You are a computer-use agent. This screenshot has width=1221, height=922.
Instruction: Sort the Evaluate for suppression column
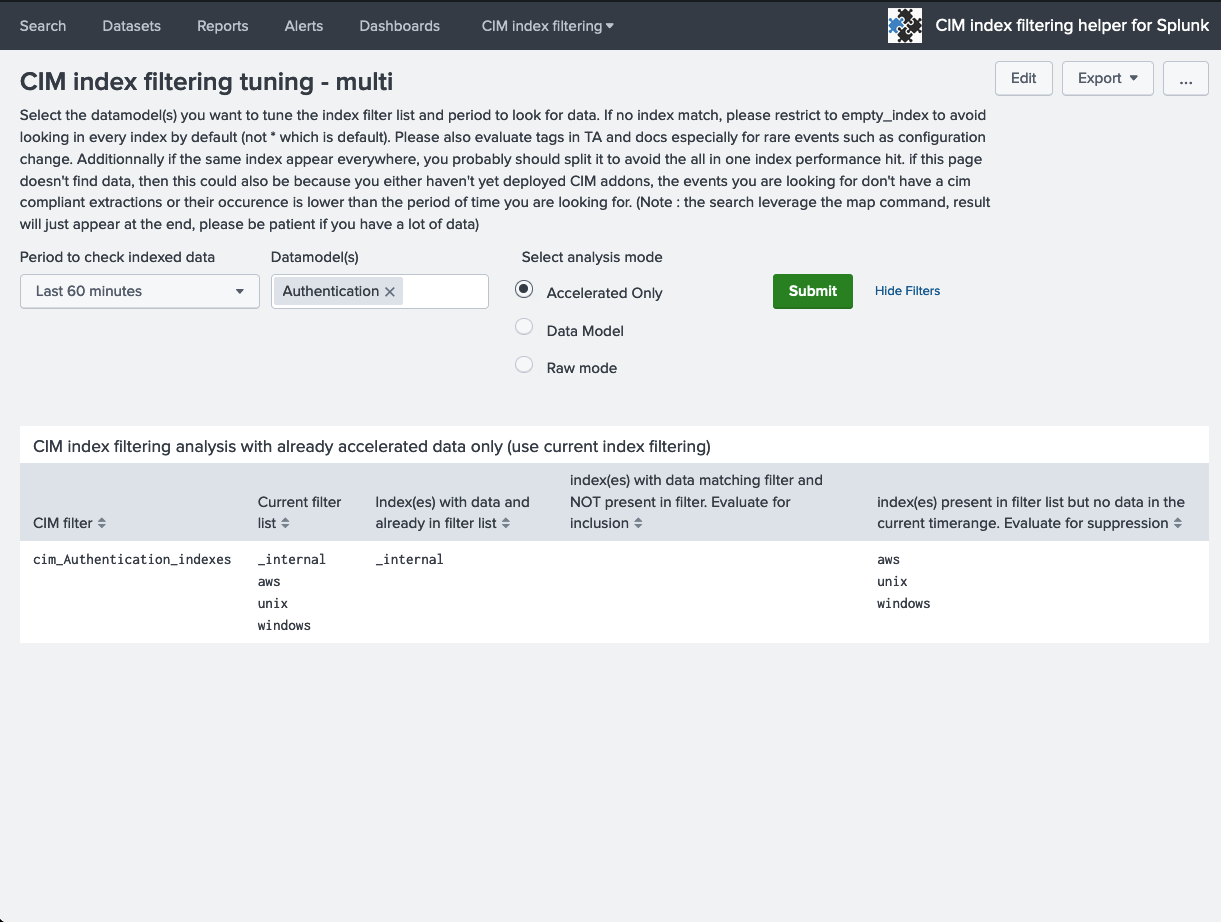[1178, 523]
